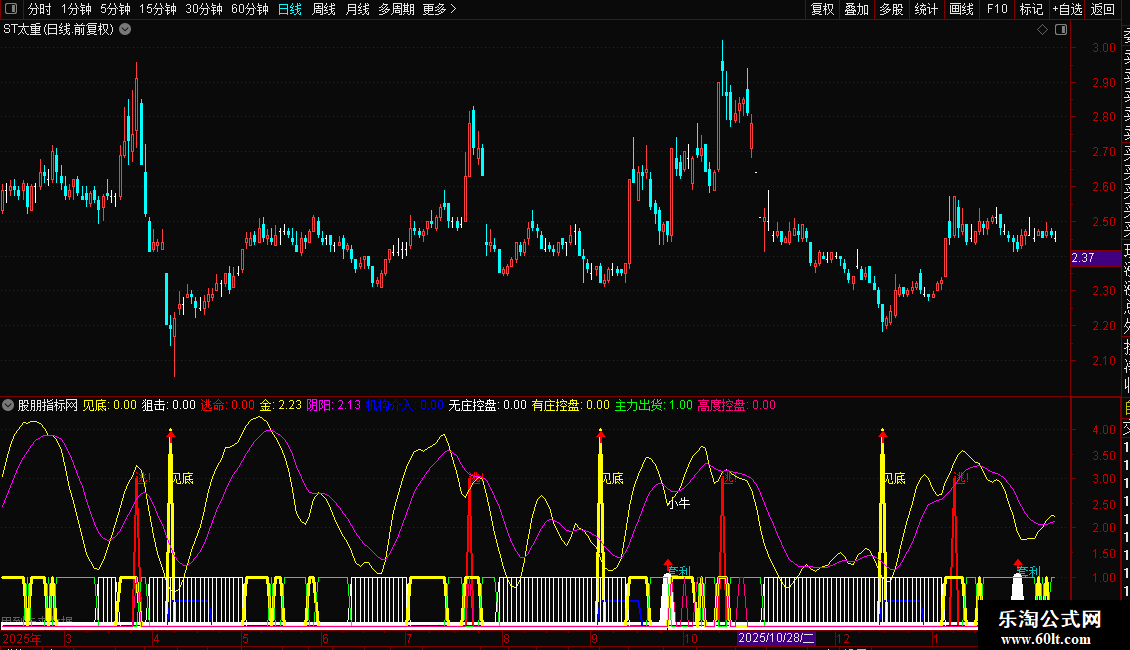Click the 有庄控盘: 0.00 indicator value
Viewport: 1130px width, 650px height.
click(x=571, y=405)
